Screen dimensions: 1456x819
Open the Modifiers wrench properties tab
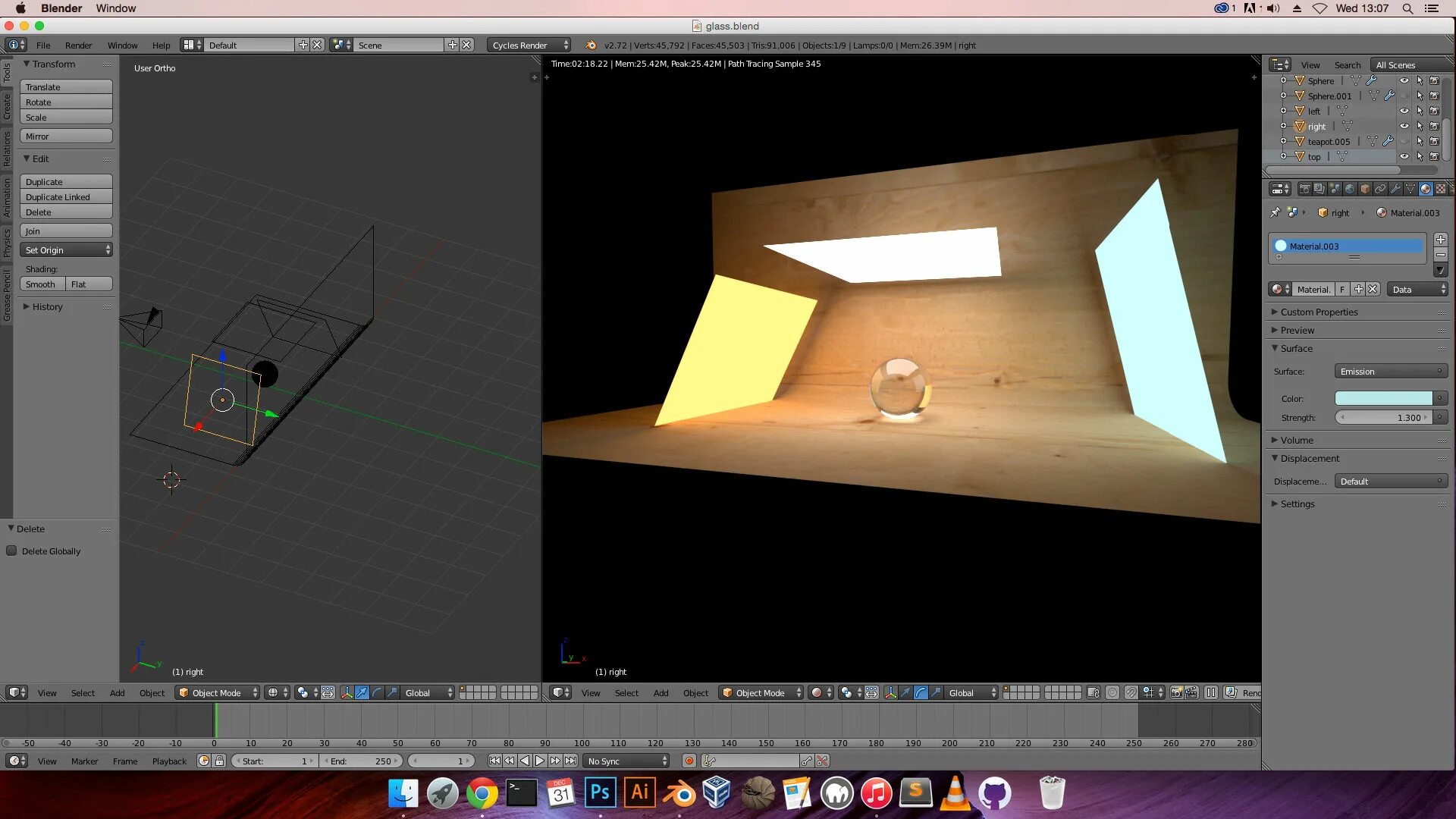pyautogui.click(x=1395, y=189)
